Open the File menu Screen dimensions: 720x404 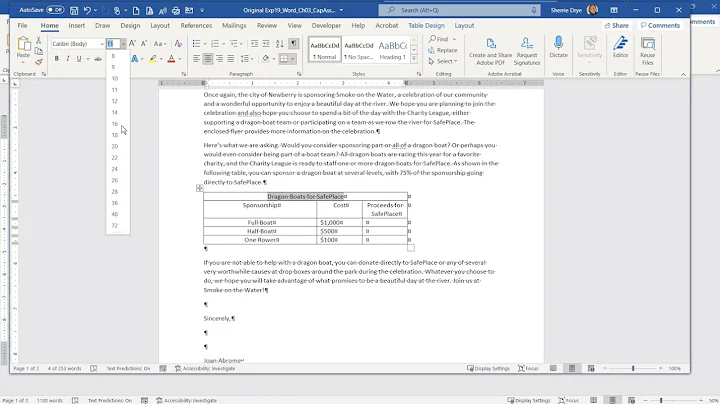coord(22,26)
